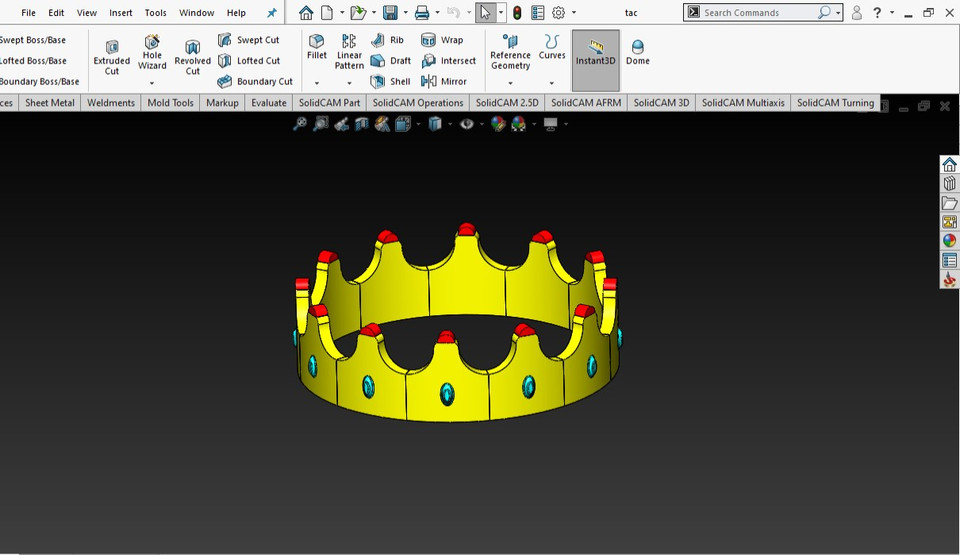The height and width of the screenshot is (555, 960).
Task: Click the Help question mark button
Action: tap(877, 12)
